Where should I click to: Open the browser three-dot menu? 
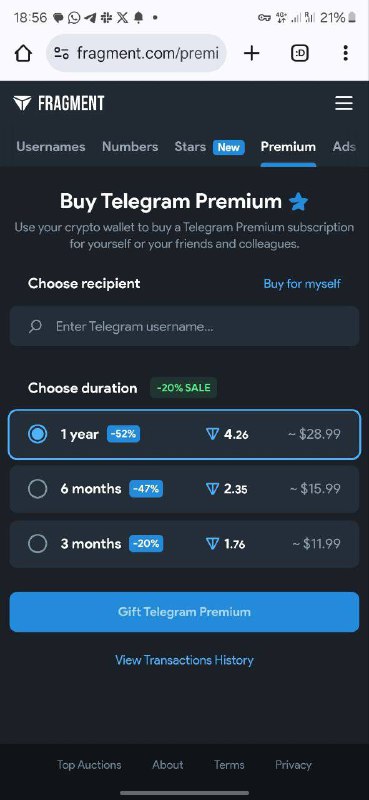click(346, 53)
